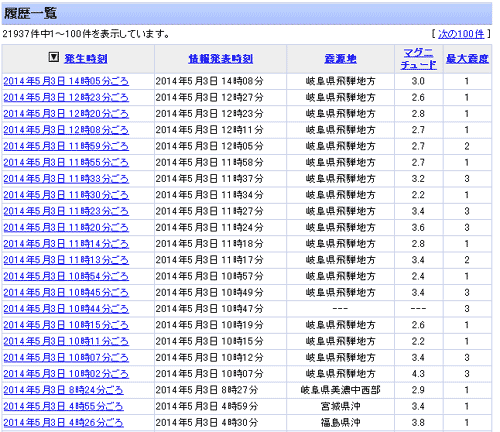Open earthquake entry at 10時44分ごろ

click(66, 309)
